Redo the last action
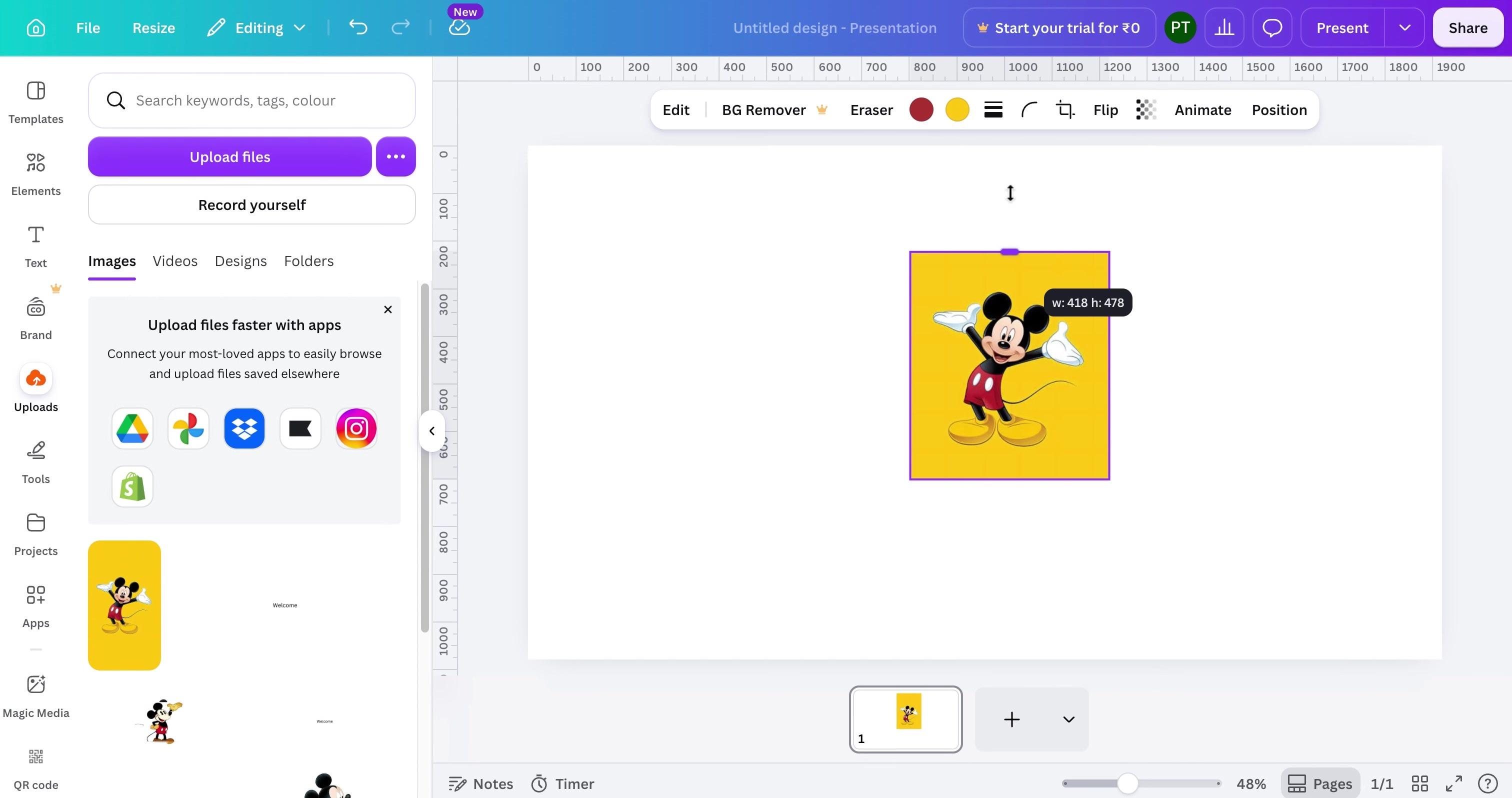This screenshot has width=1512, height=798. (400, 27)
